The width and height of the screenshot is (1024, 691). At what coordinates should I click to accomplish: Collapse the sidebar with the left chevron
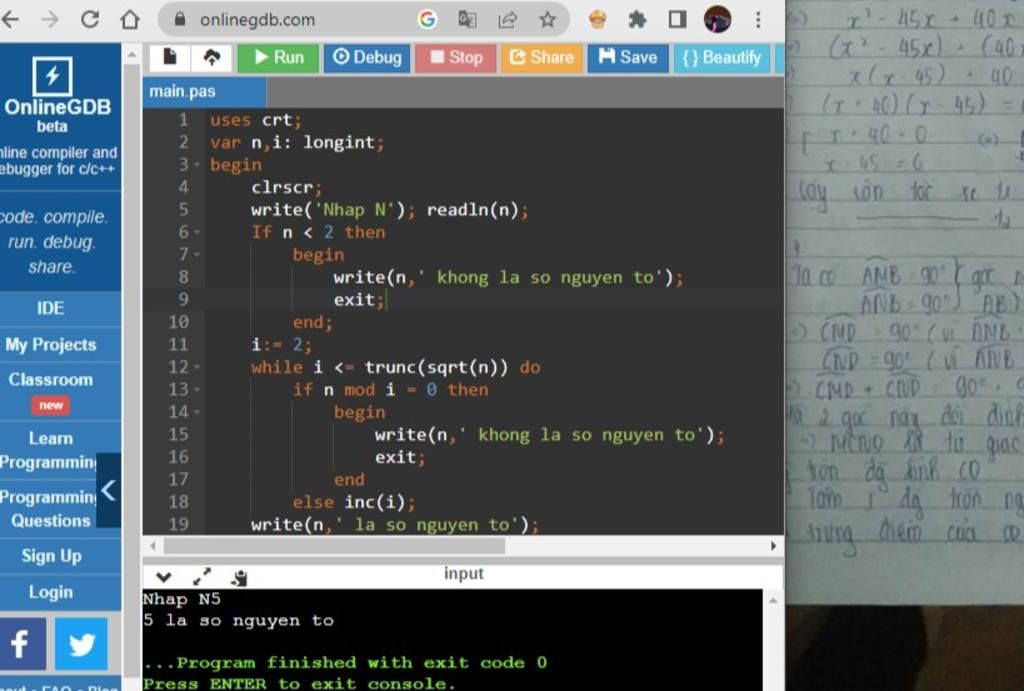[x=108, y=490]
